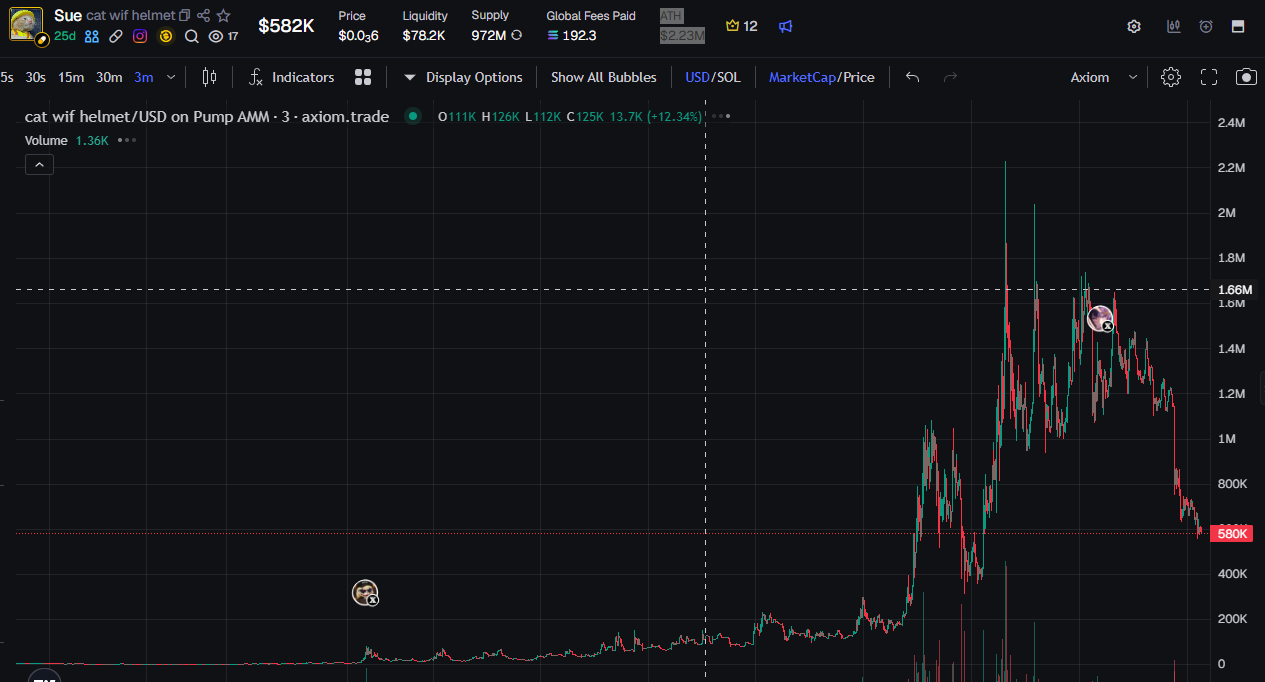Share the Sue token page
This screenshot has height=682, width=1265.
tap(204, 16)
